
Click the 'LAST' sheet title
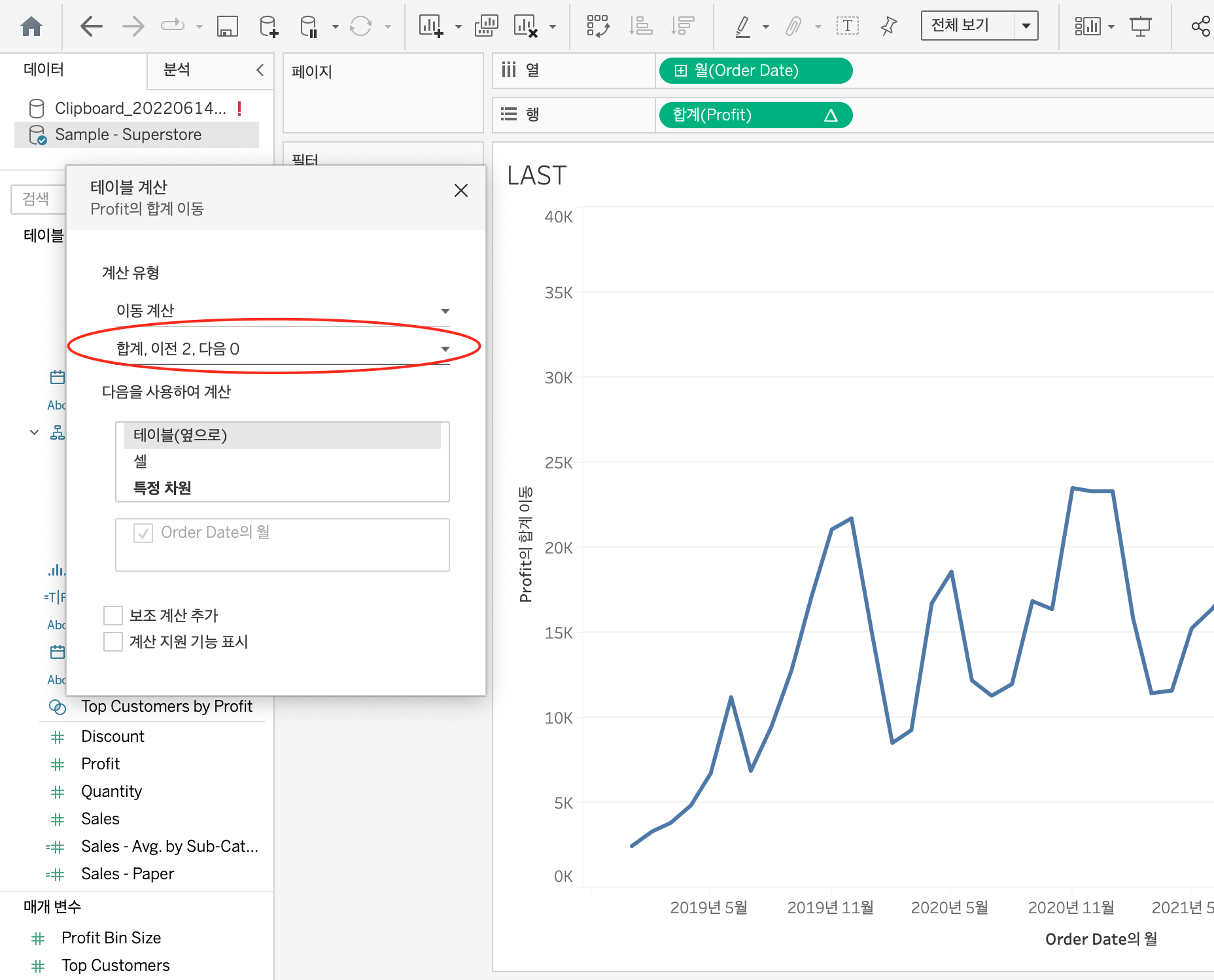(x=537, y=175)
